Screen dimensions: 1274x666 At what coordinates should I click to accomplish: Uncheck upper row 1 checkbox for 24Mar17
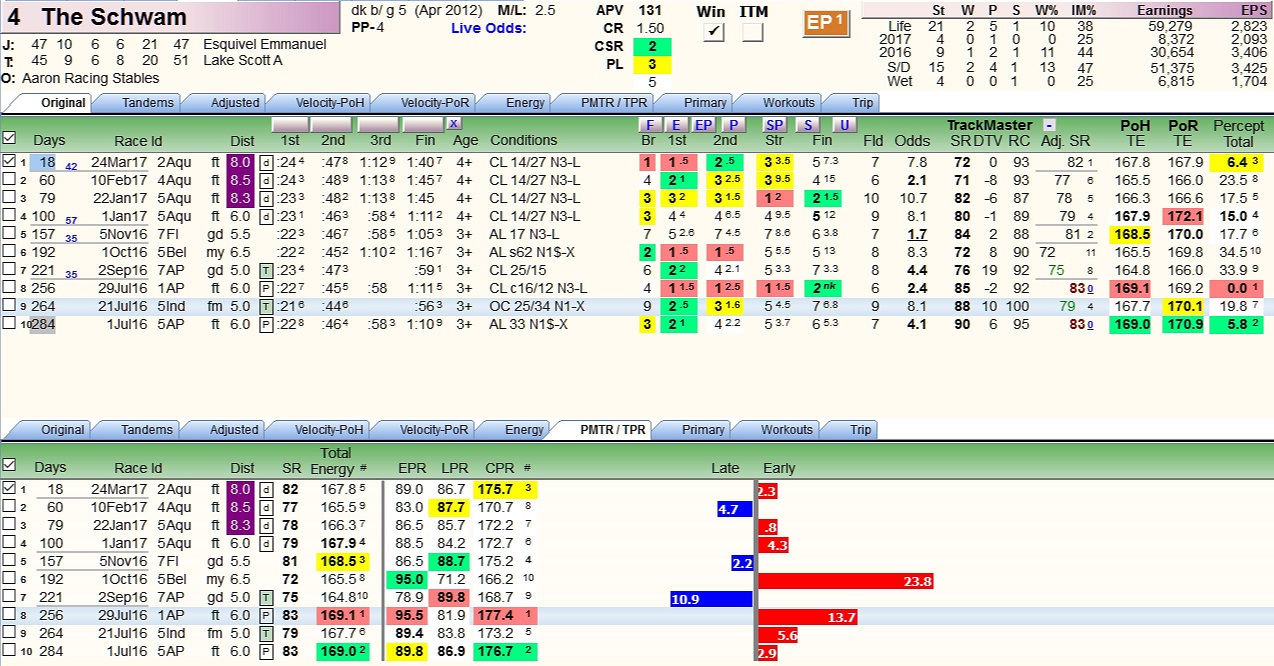9,161
